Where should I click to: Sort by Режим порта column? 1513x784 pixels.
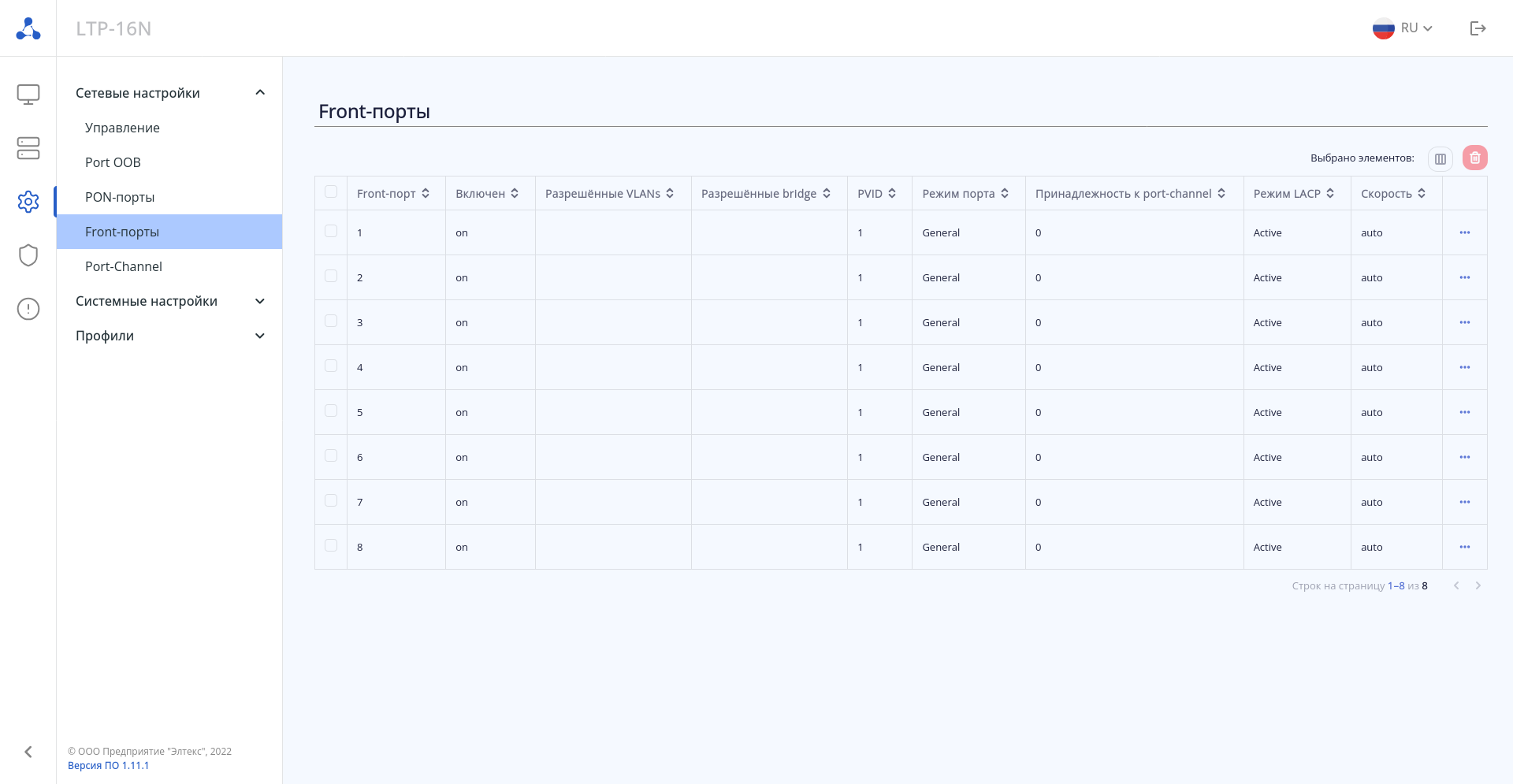1005,194
